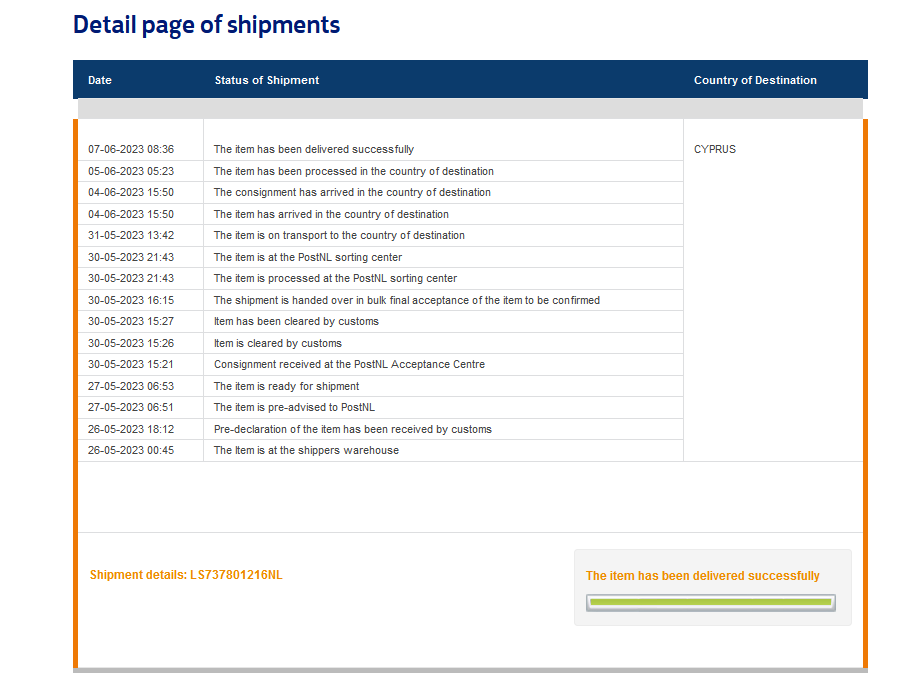Select 'The Item is at the shippers warehouse'
Image resolution: width=916 pixels, height=686 pixels.
[x=306, y=450]
